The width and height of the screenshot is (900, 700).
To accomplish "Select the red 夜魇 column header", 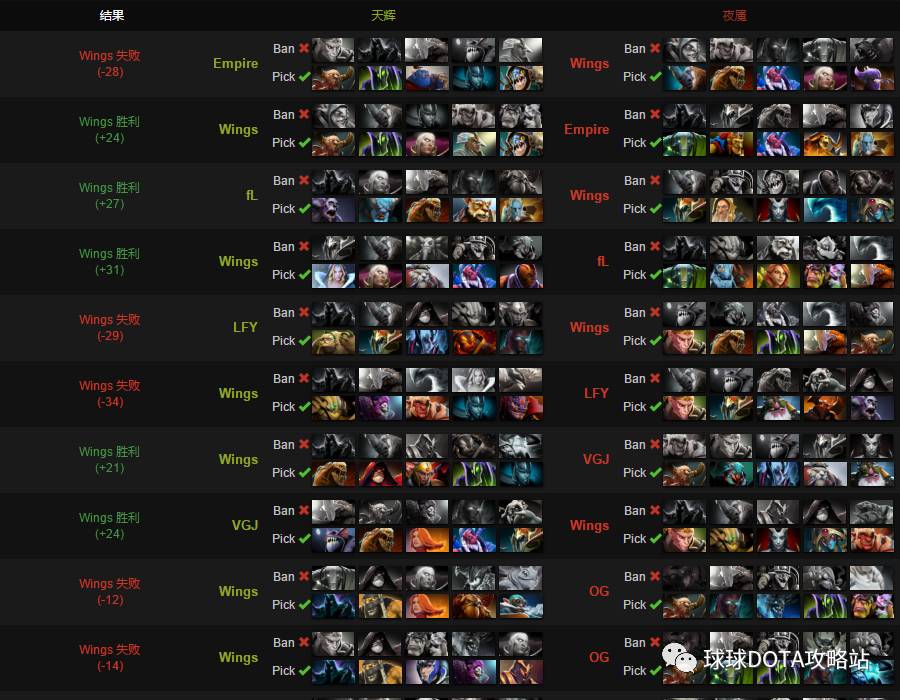I will [x=735, y=15].
